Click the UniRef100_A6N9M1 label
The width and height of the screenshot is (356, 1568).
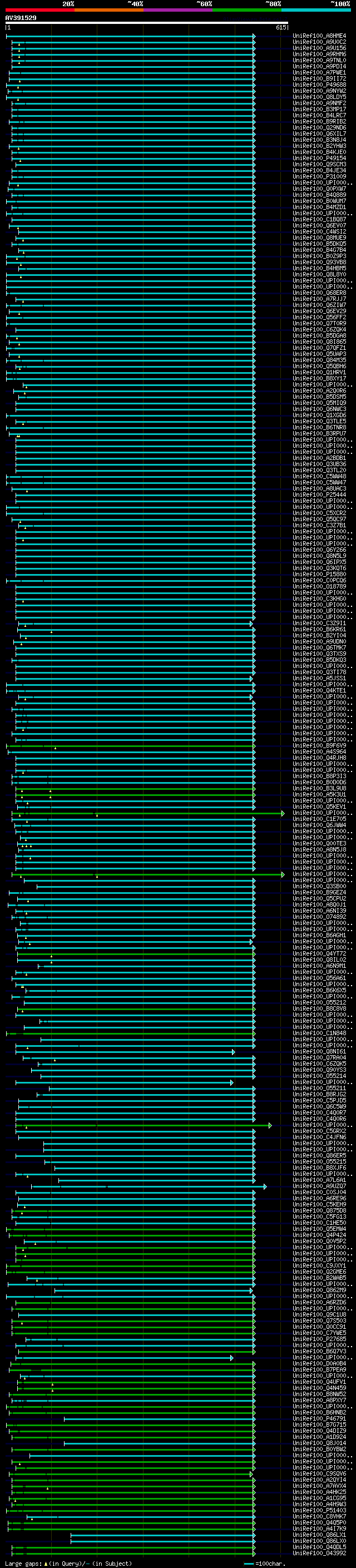point(319,966)
